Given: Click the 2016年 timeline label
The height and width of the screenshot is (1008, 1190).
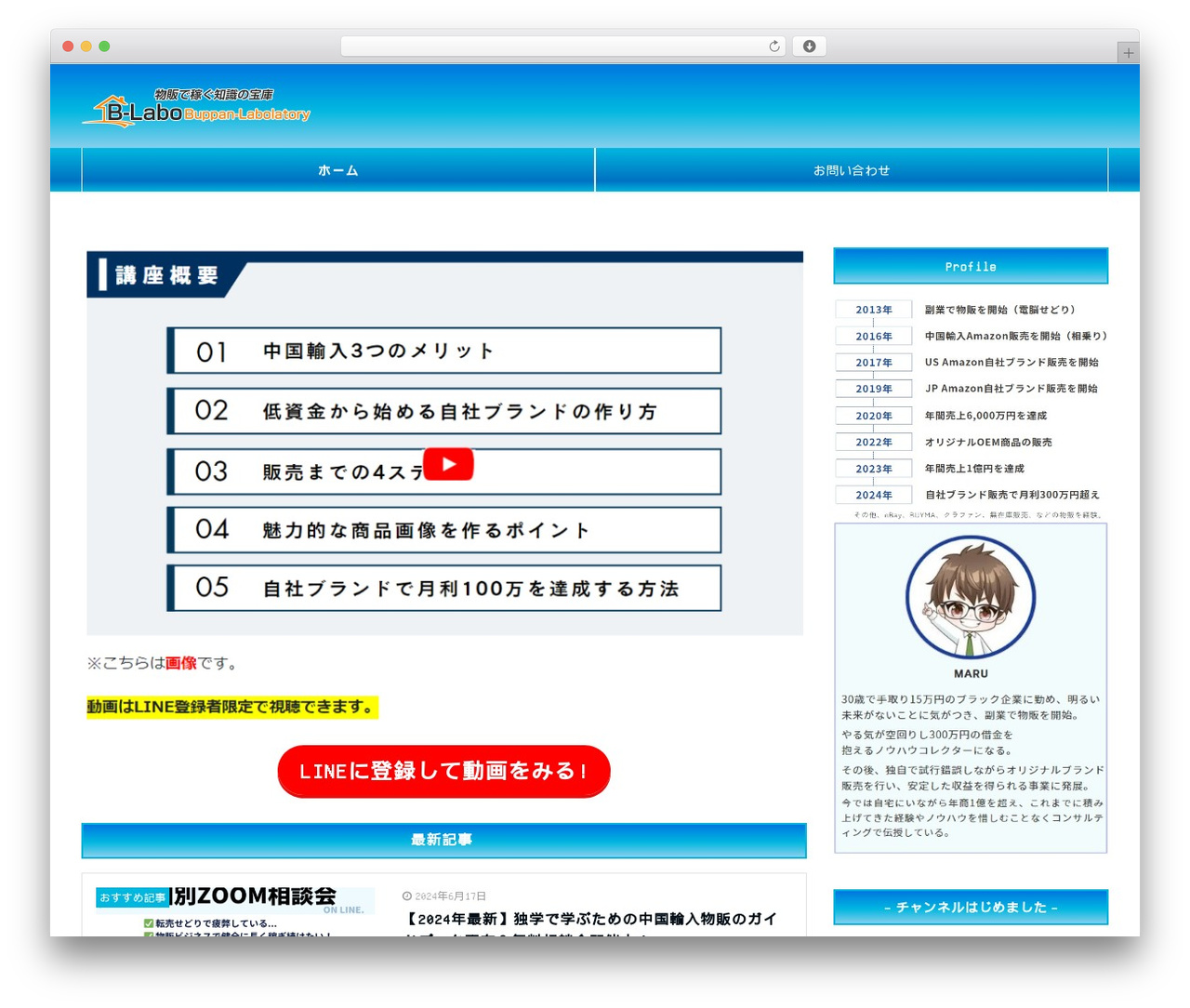Looking at the screenshot, I should click(x=874, y=337).
